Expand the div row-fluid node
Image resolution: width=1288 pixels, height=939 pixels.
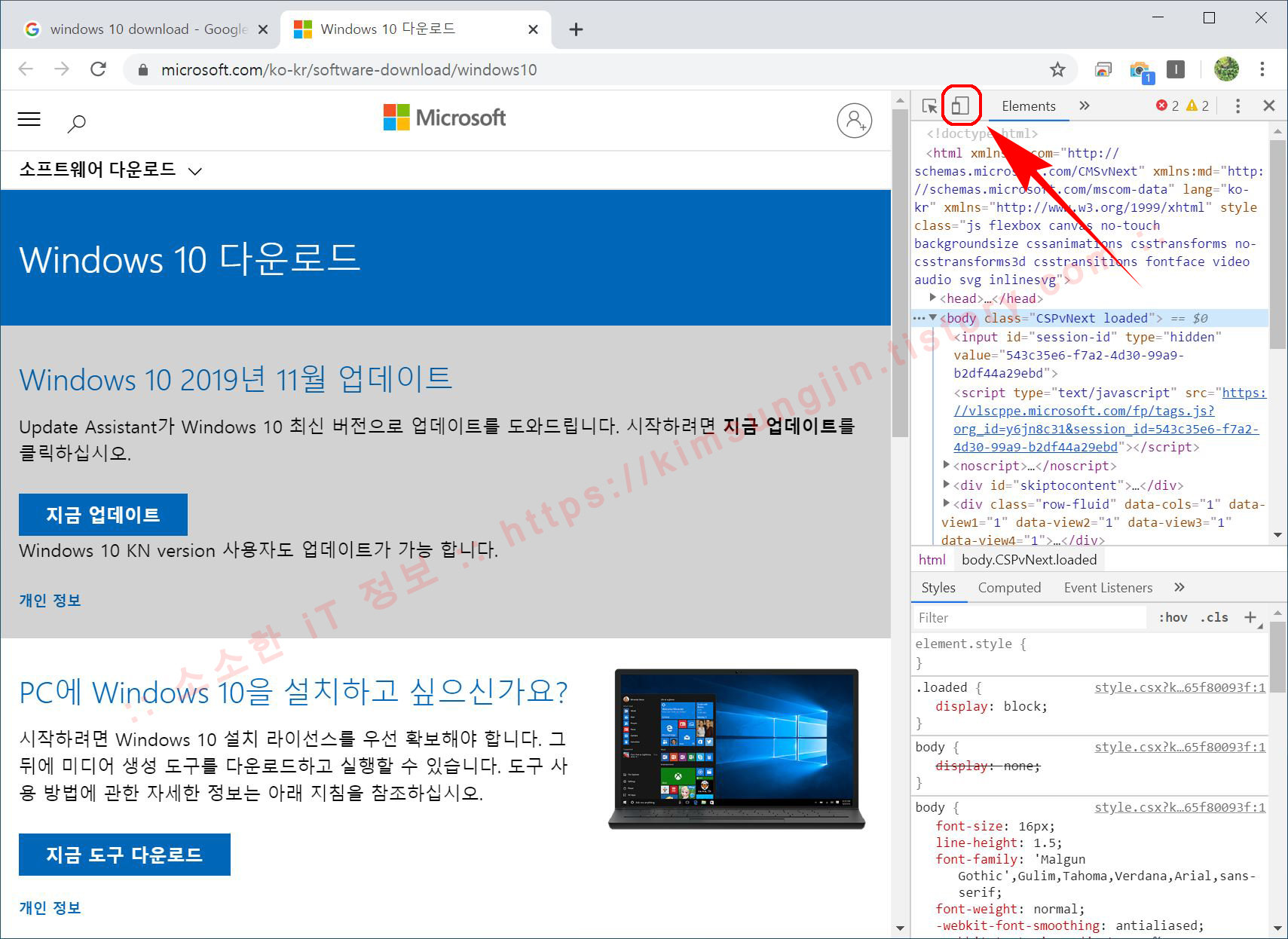[947, 504]
